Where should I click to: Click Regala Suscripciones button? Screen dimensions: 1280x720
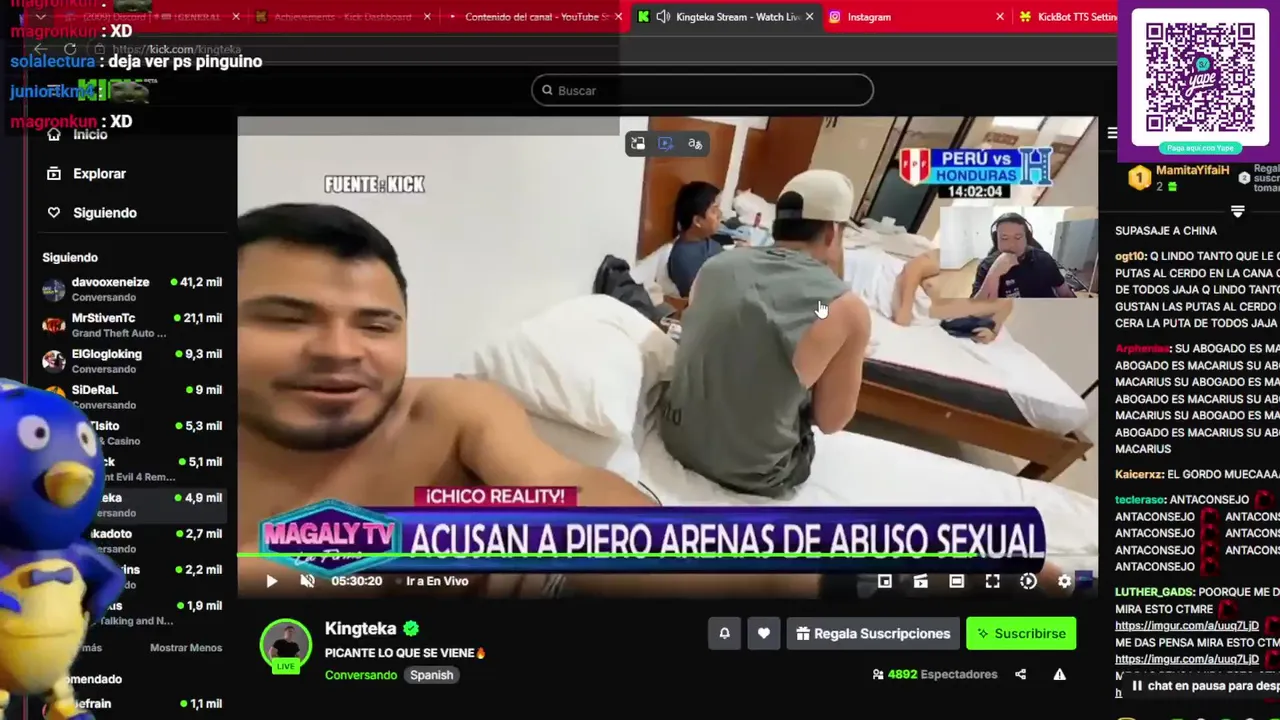point(873,633)
